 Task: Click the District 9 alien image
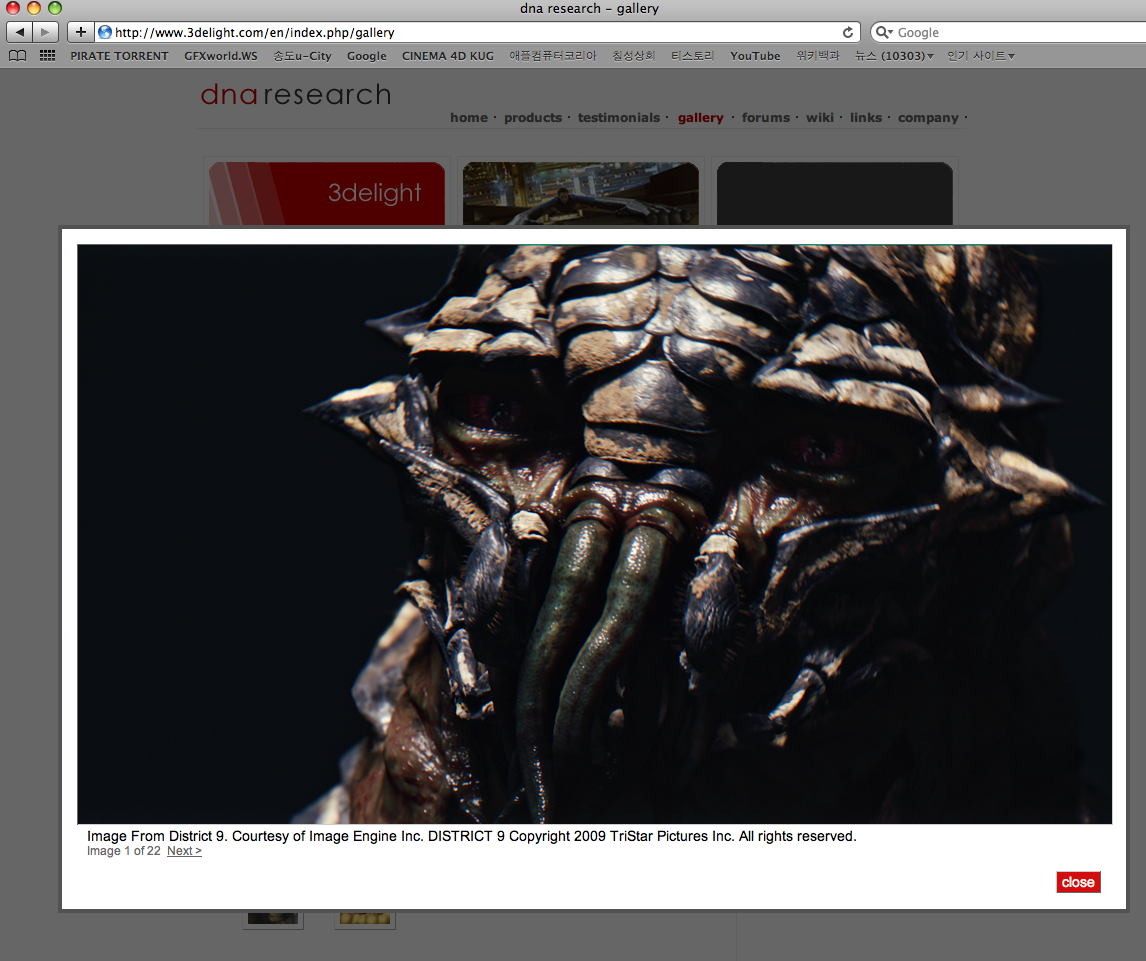tap(594, 534)
